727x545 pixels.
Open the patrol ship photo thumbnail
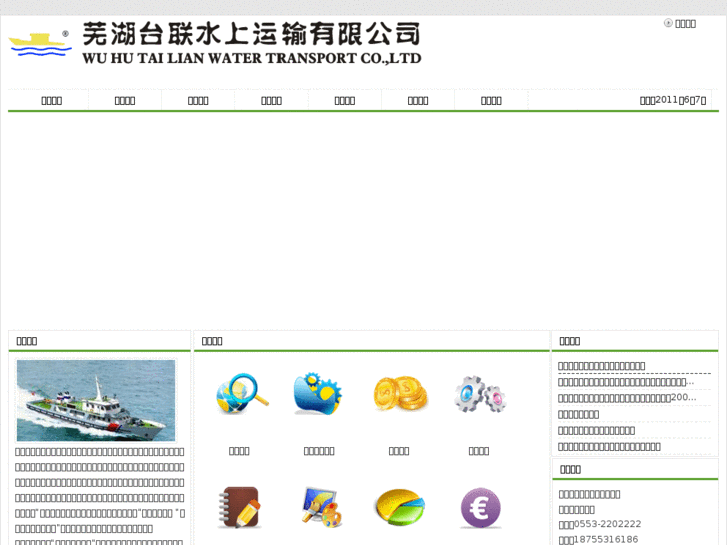point(96,401)
